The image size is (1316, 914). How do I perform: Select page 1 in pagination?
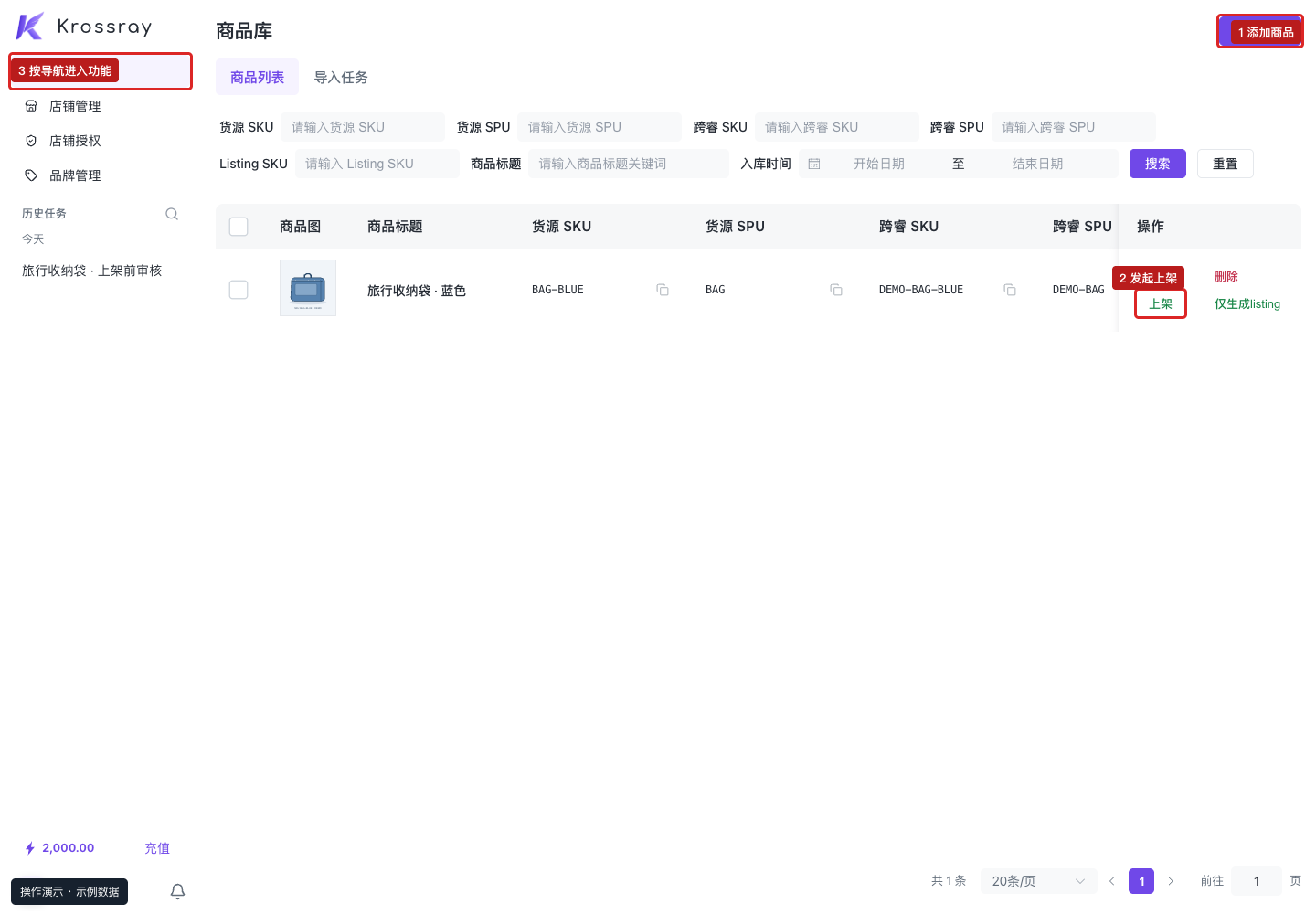[1141, 881]
